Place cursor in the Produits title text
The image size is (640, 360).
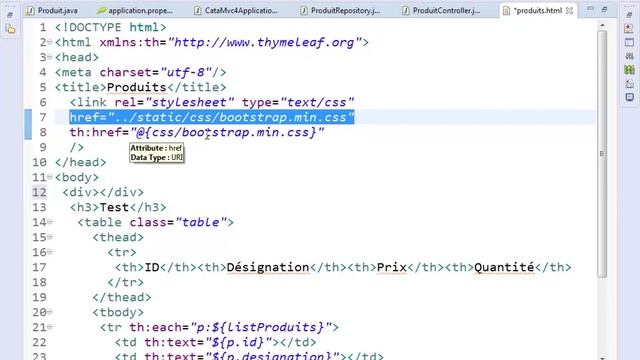(x=136, y=87)
